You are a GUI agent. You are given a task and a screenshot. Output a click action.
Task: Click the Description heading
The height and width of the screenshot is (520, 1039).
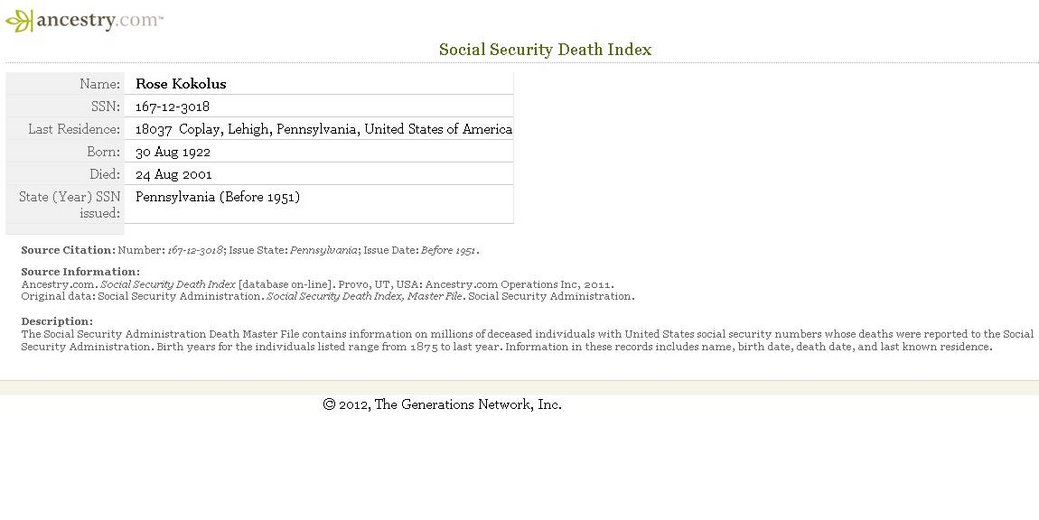57,321
